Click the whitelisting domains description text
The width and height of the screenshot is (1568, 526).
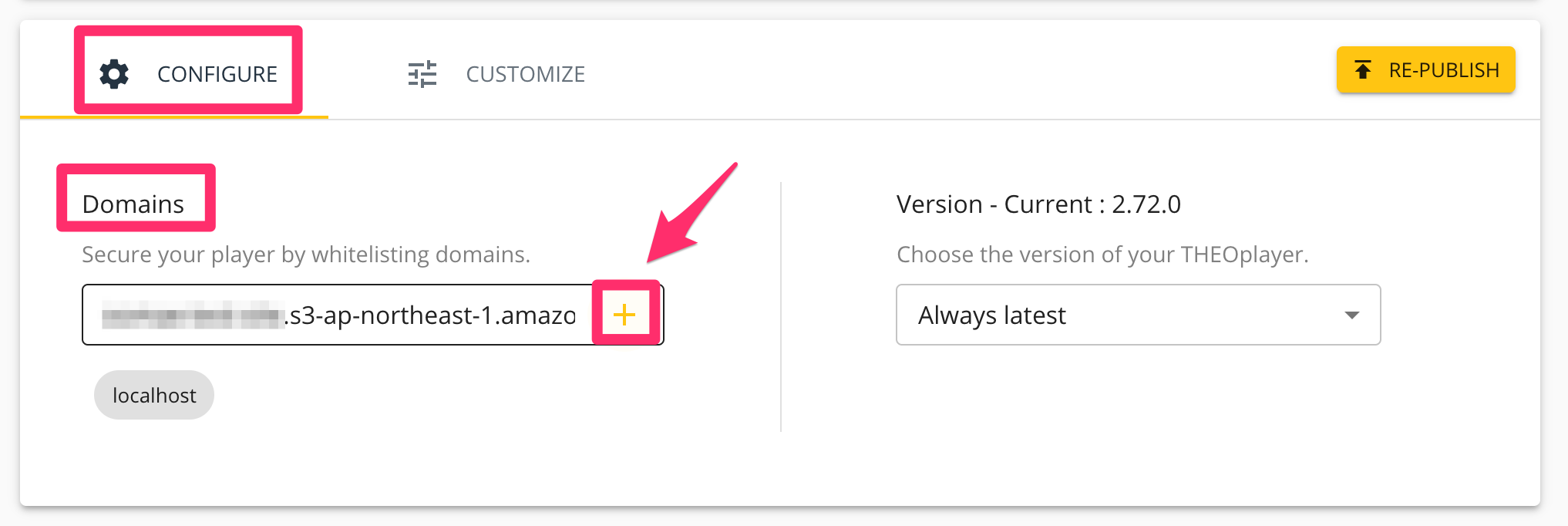click(x=306, y=255)
